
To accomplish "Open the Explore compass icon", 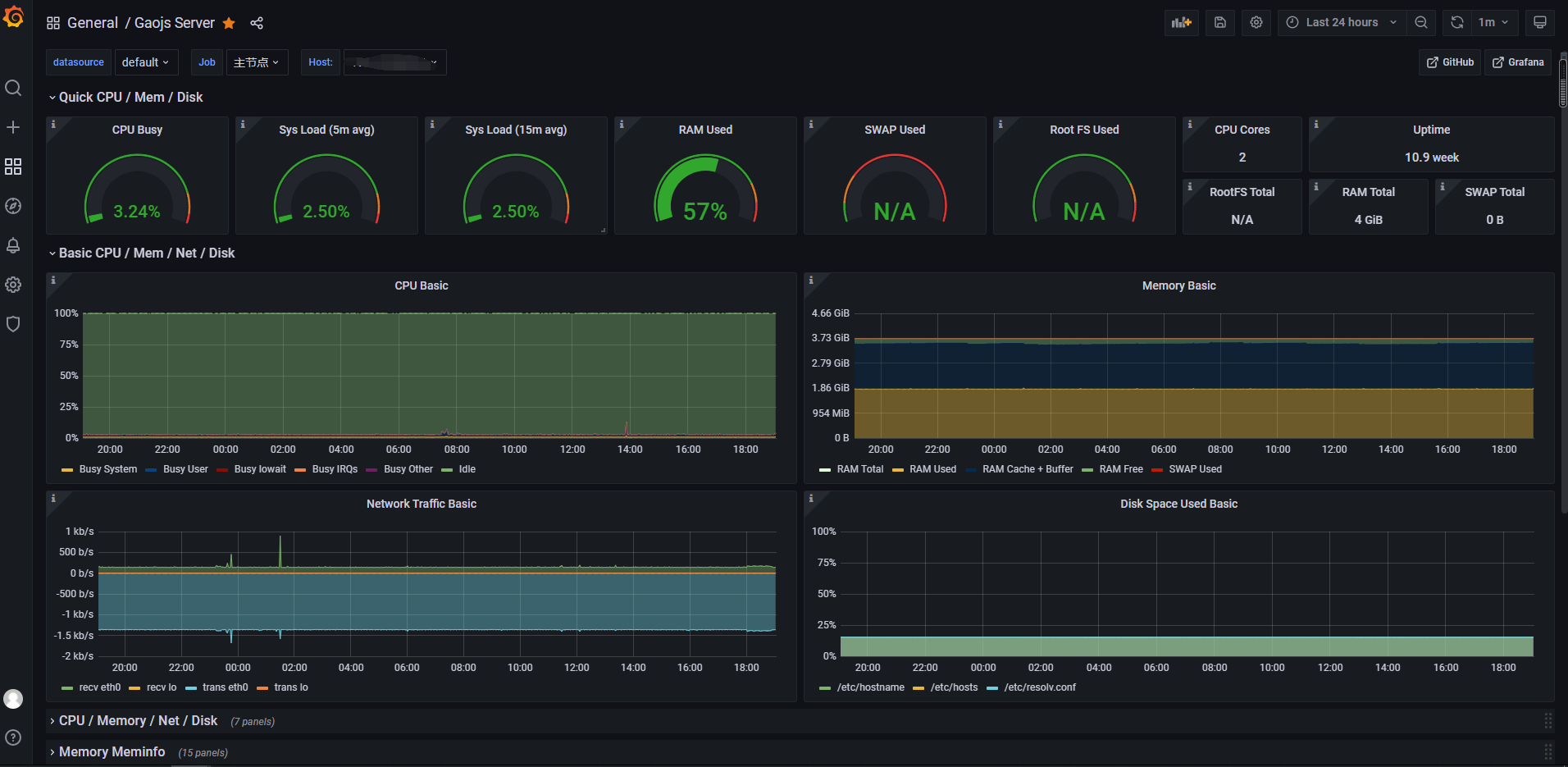I will (13, 206).
